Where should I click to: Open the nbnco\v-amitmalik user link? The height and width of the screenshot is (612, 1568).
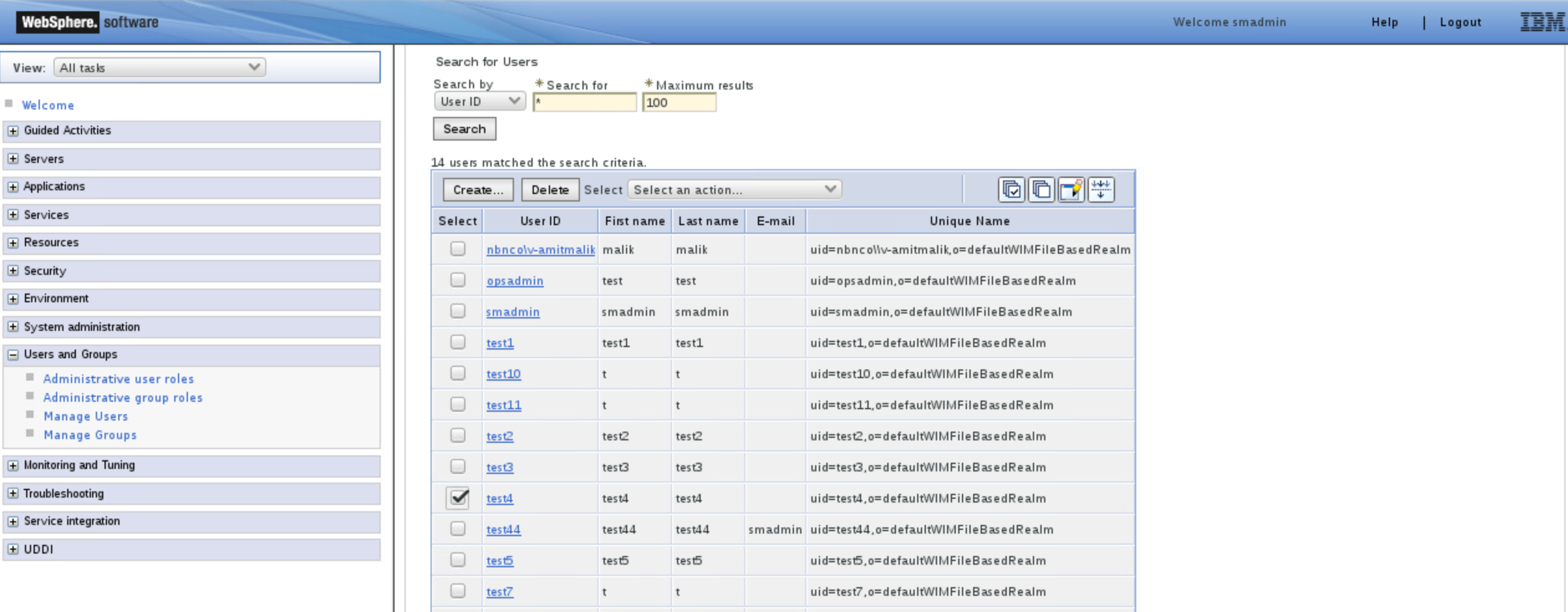541,249
